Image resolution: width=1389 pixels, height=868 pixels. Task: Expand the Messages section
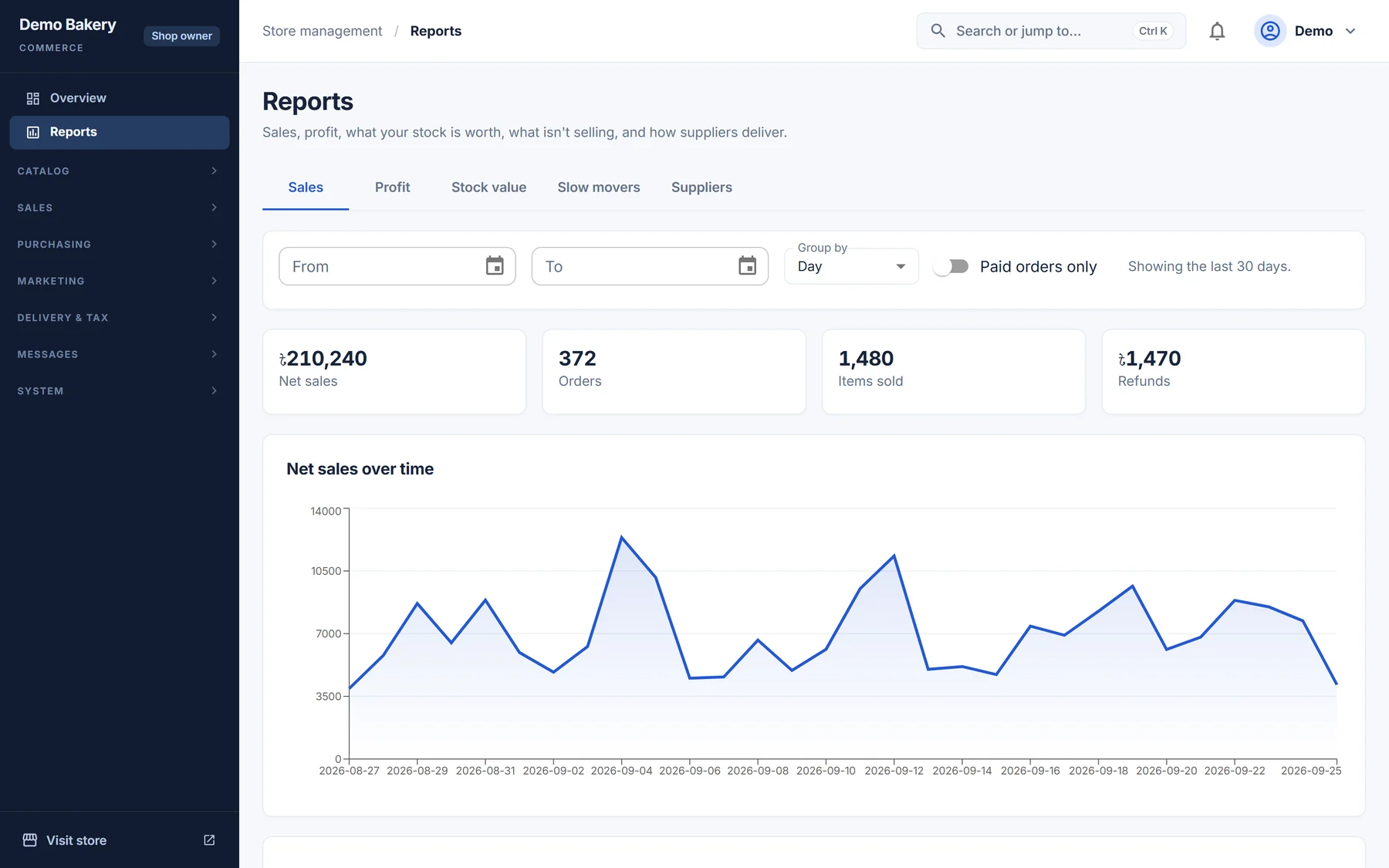pyautogui.click(x=120, y=354)
